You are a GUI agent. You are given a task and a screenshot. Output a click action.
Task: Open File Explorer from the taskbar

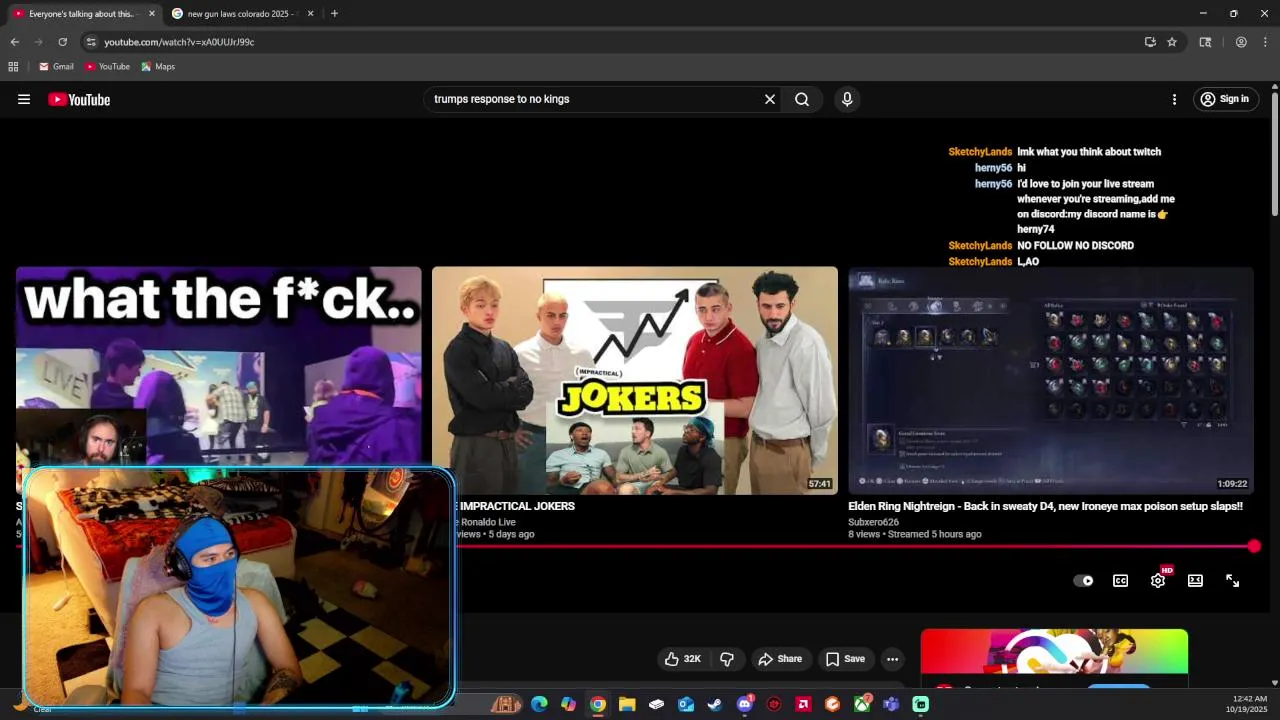coord(627,704)
